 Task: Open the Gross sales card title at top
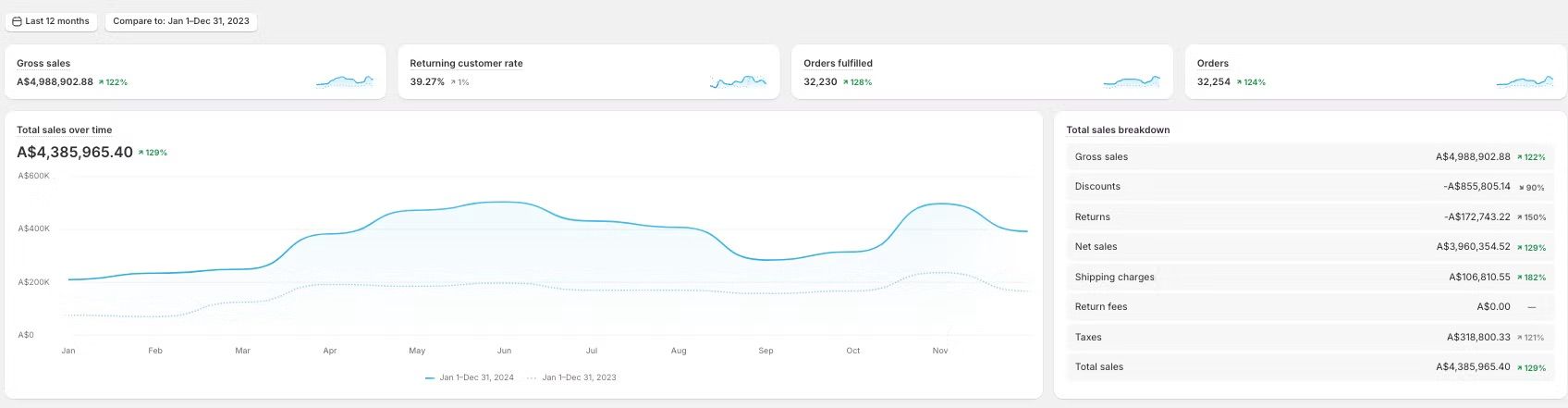pyautogui.click(x=43, y=64)
